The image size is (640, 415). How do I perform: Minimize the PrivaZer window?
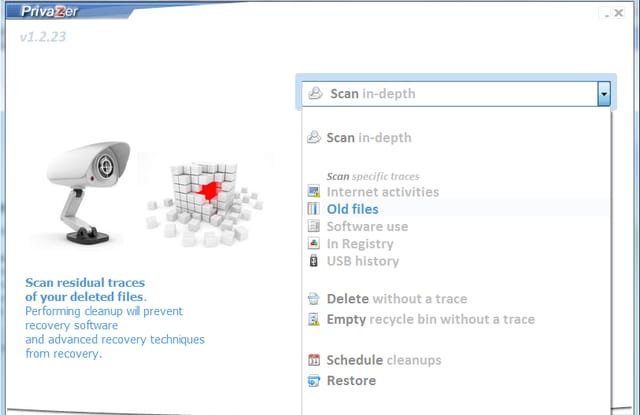[x=607, y=13]
